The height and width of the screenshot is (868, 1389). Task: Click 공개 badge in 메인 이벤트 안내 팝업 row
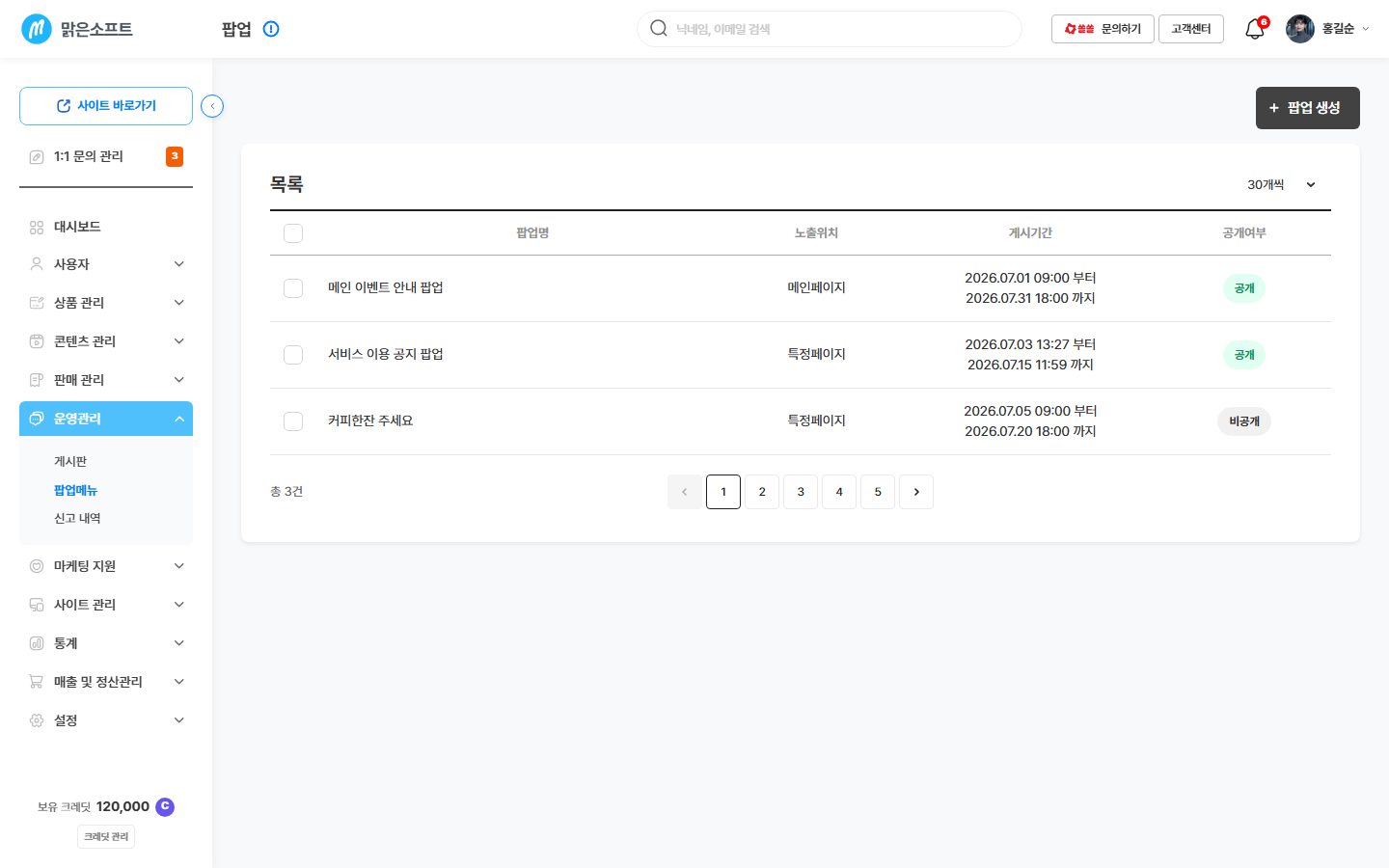click(1244, 288)
